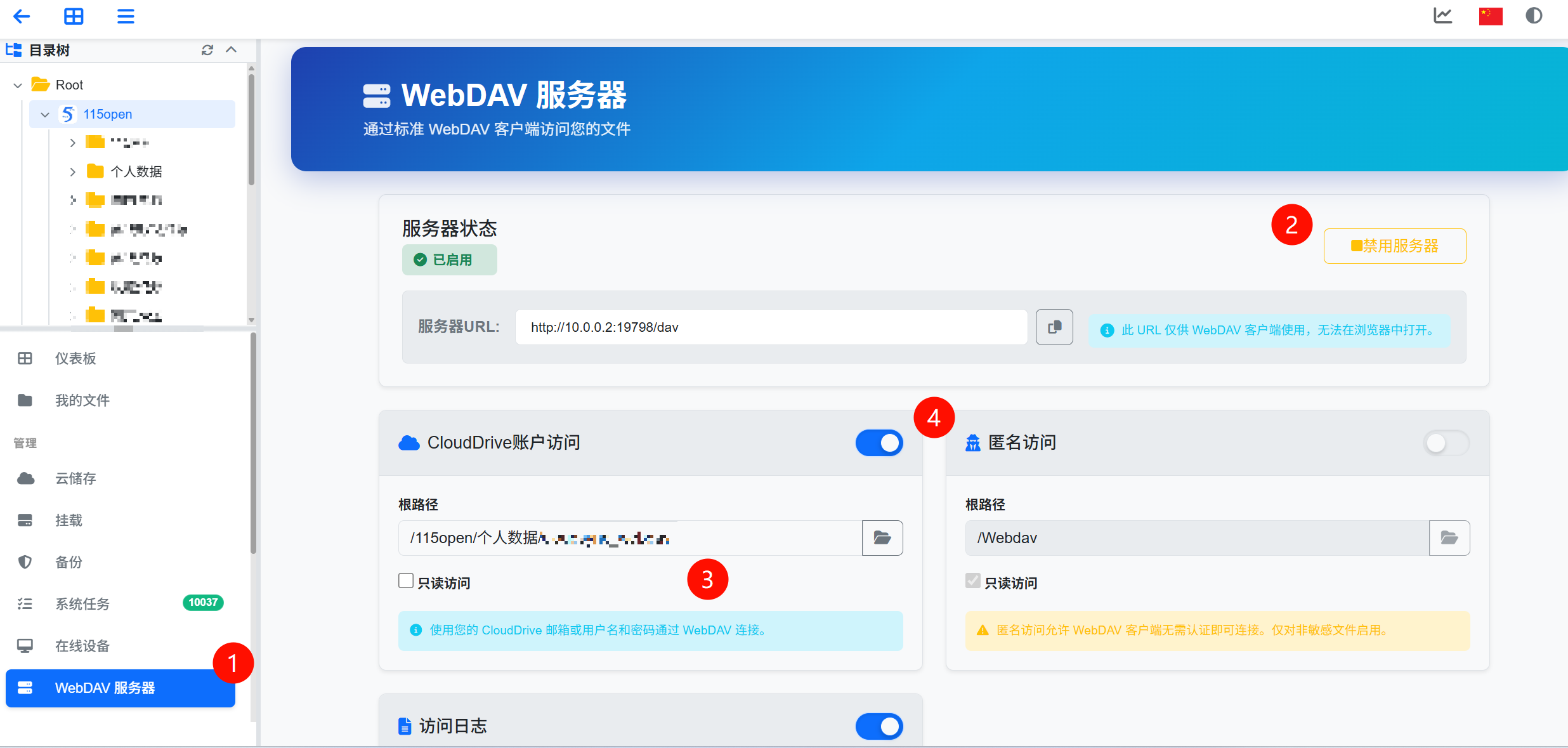This screenshot has width=1568, height=748.
Task: Check read-only access under CloudDrive account
Action: coord(406,581)
